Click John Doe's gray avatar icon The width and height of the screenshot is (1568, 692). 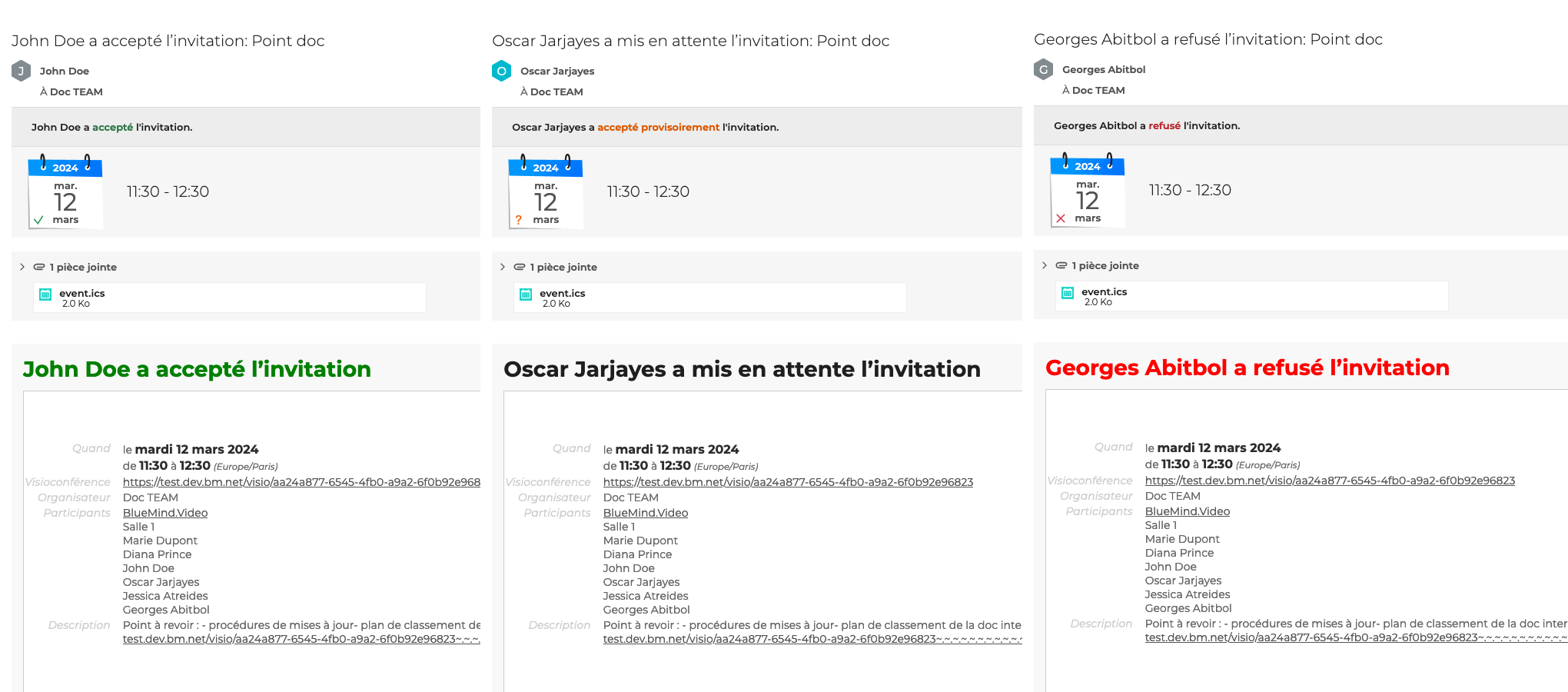pyautogui.click(x=21, y=71)
